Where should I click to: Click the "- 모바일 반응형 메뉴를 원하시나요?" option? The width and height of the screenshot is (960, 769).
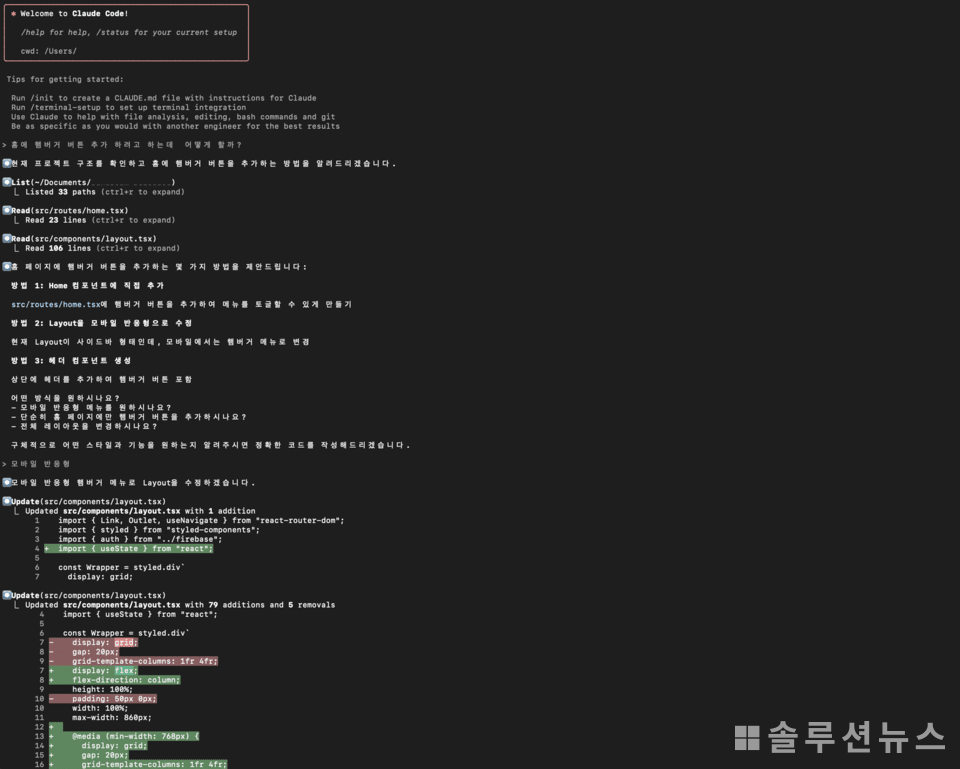[x=91, y=408]
